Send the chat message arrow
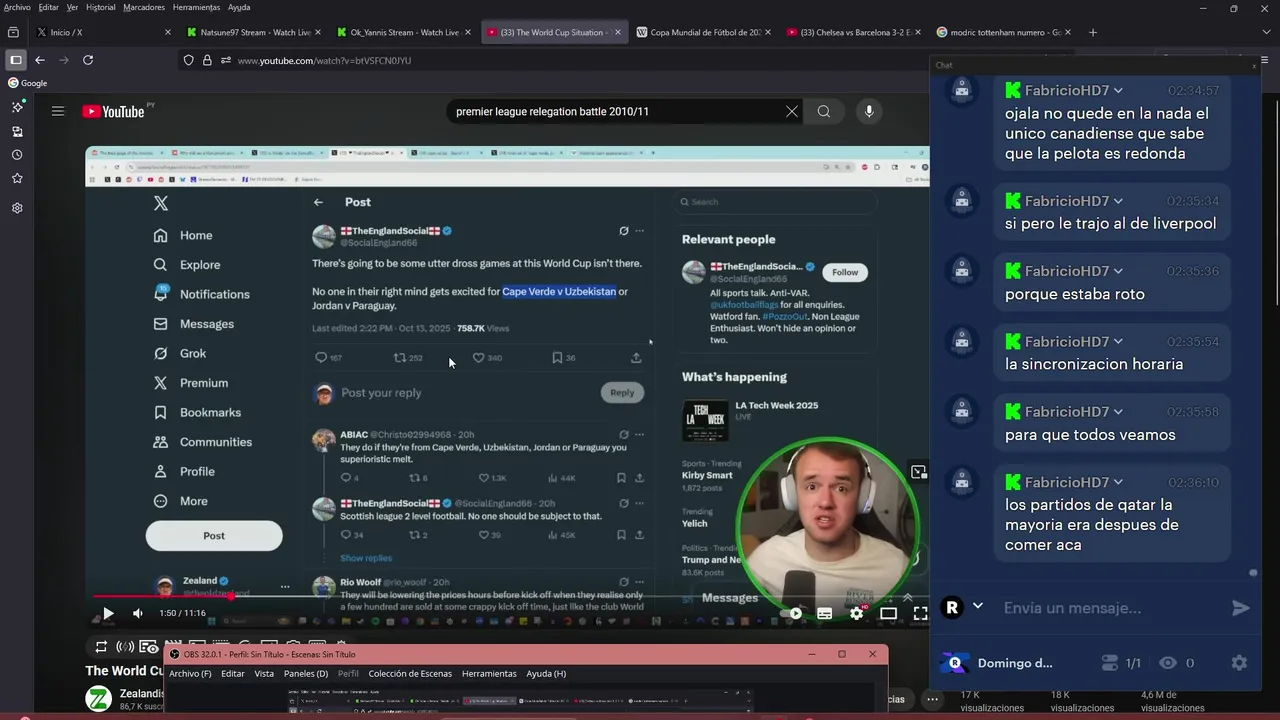1280x720 pixels. (x=1240, y=608)
